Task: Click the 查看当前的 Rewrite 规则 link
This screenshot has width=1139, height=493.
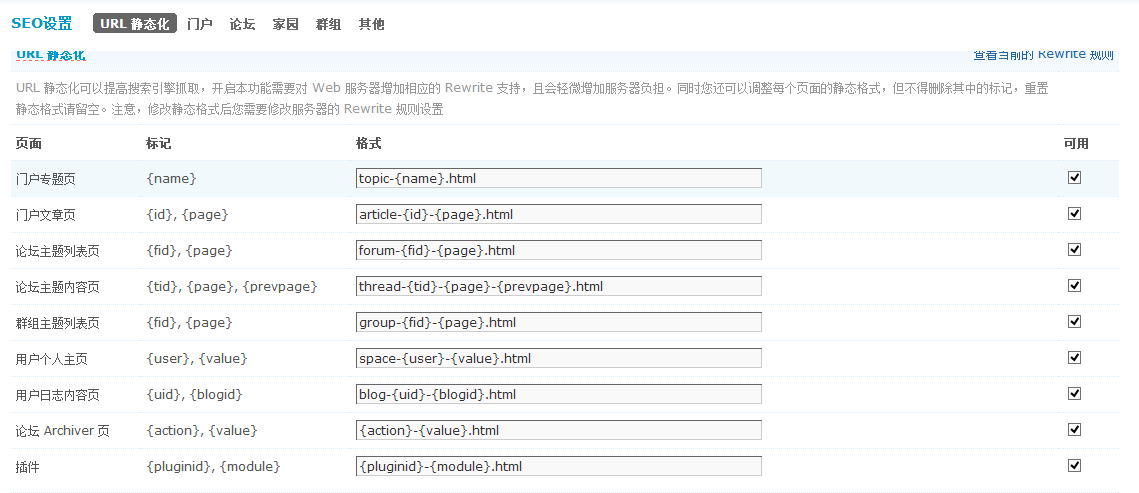Action: 1043,54
